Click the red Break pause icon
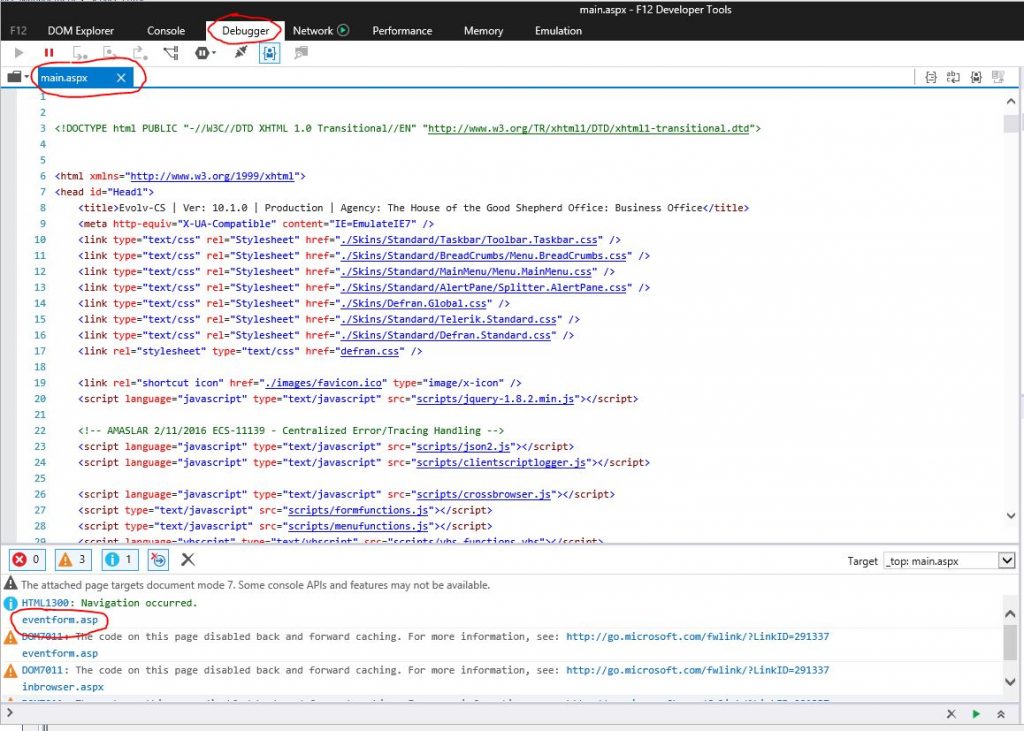1024x731 pixels. pyautogui.click(x=49, y=53)
